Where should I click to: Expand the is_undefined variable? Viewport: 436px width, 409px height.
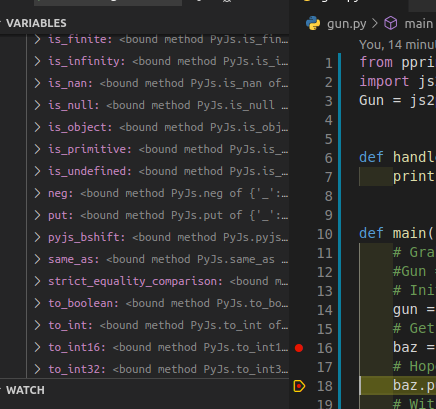click(37, 171)
